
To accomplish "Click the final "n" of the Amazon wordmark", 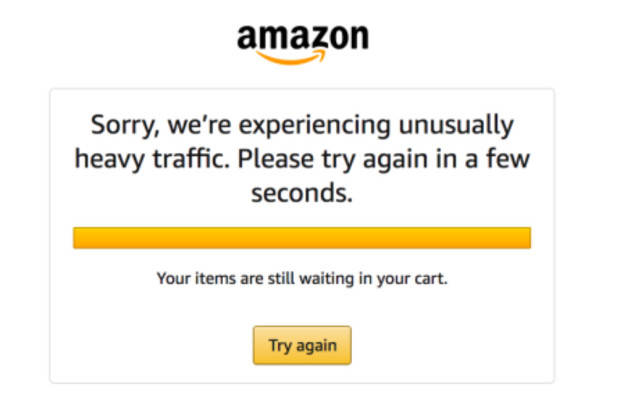I will tap(357, 40).
